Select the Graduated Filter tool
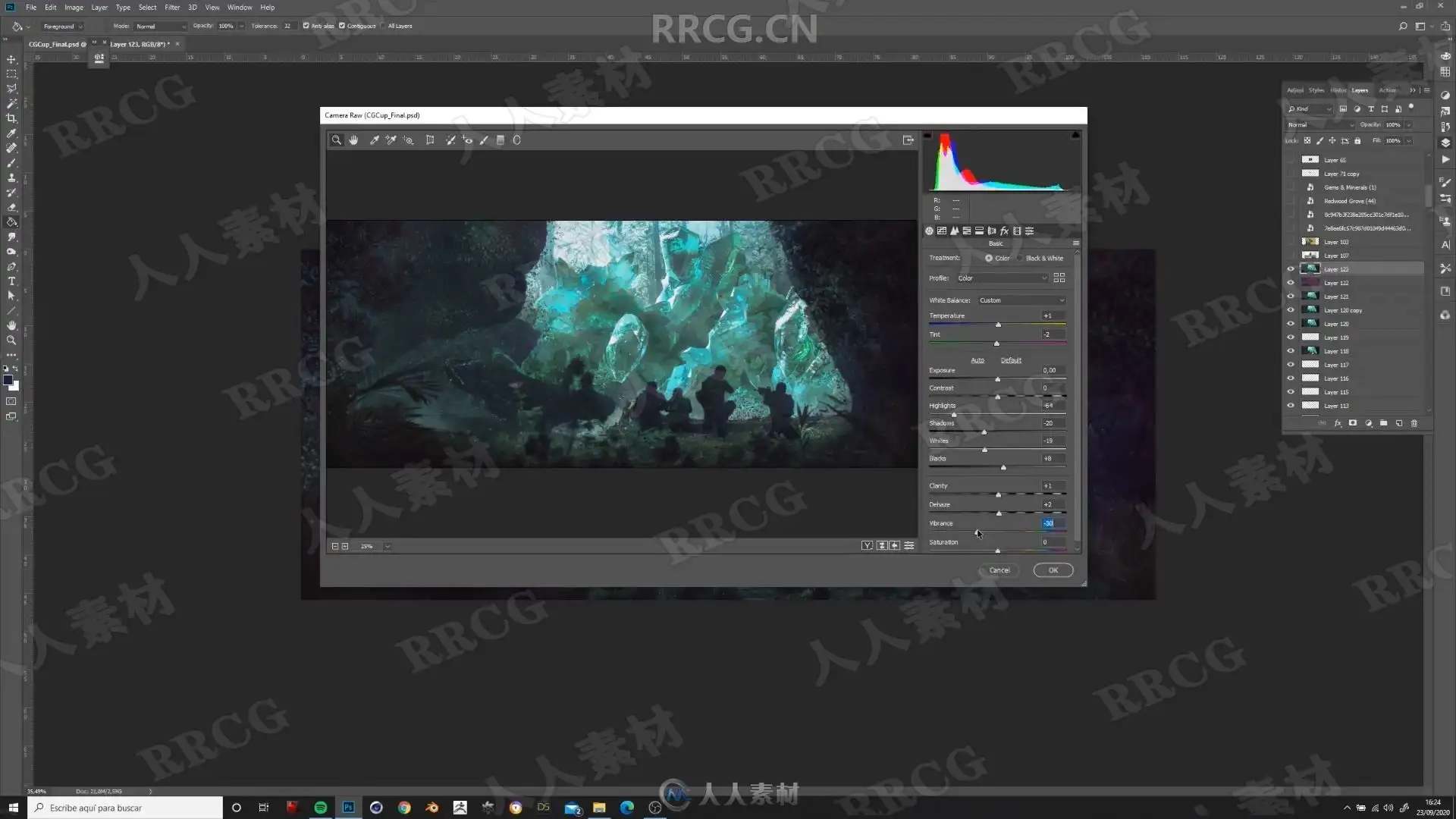The height and width of the screenshot is (819, 1456). 500,140
